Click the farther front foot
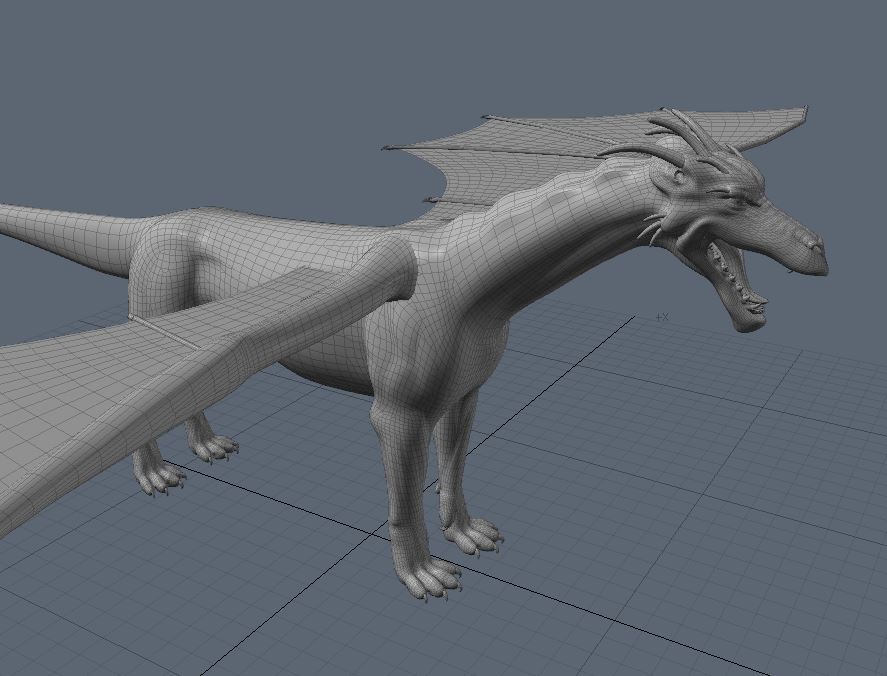Viewport: 887px width, 676px height. pos(474,535)
